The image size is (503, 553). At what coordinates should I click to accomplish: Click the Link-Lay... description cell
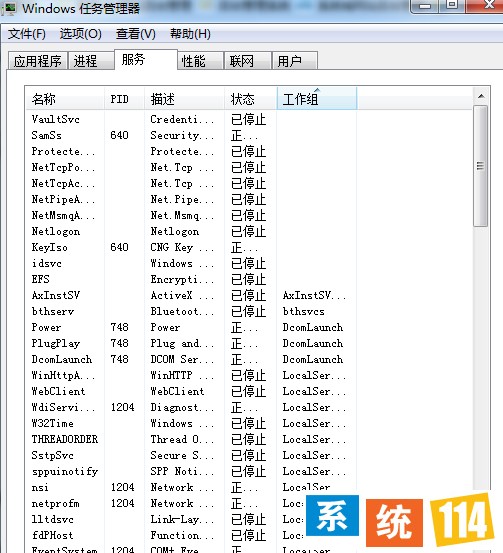(182, 519)
